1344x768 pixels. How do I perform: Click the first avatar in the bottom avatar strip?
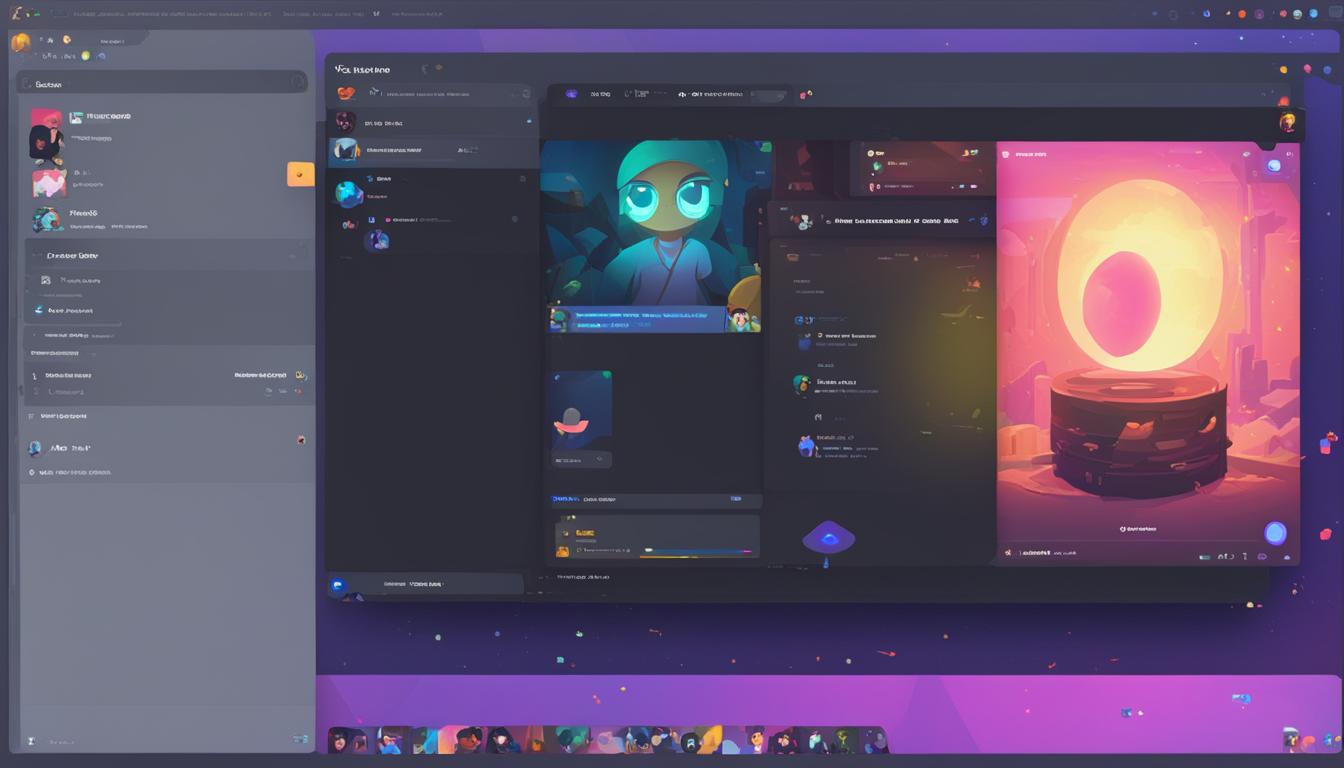[x=340, y=740]
